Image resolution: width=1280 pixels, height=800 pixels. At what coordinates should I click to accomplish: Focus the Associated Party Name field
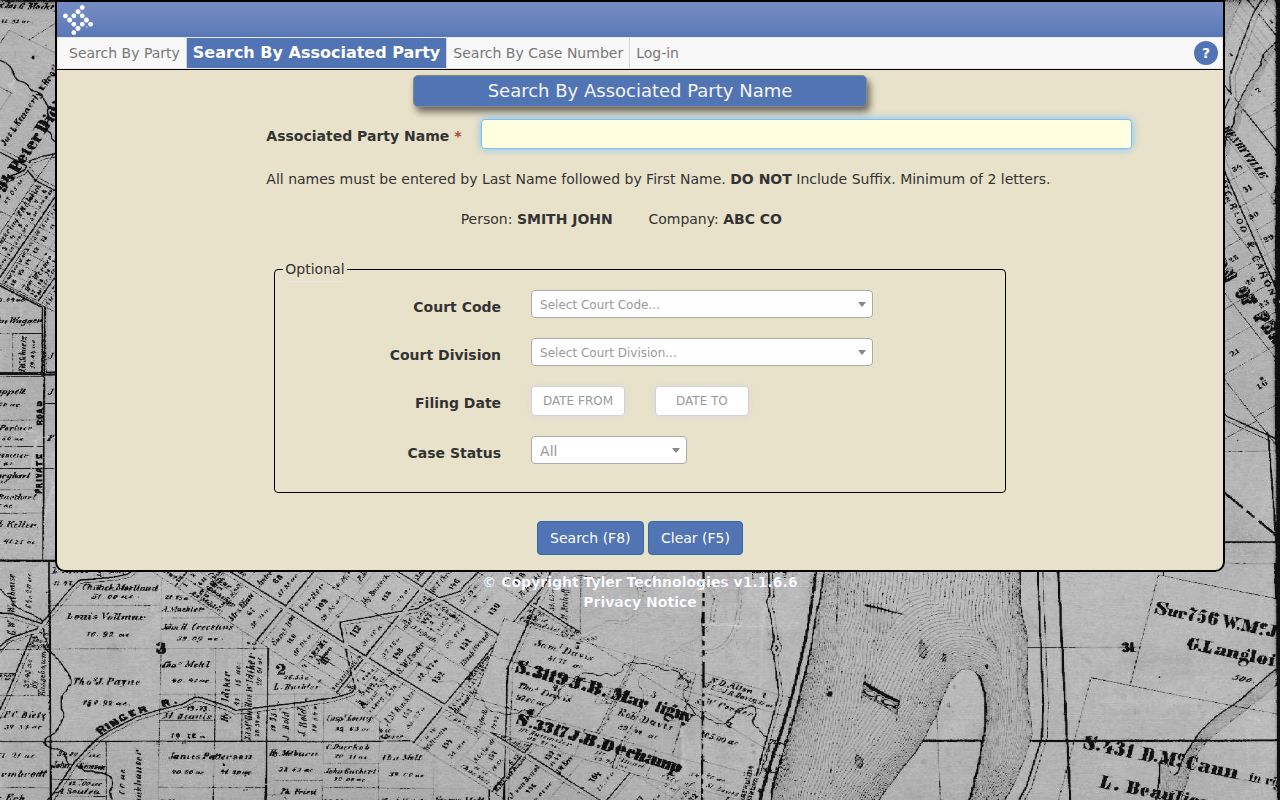[806, 134]
